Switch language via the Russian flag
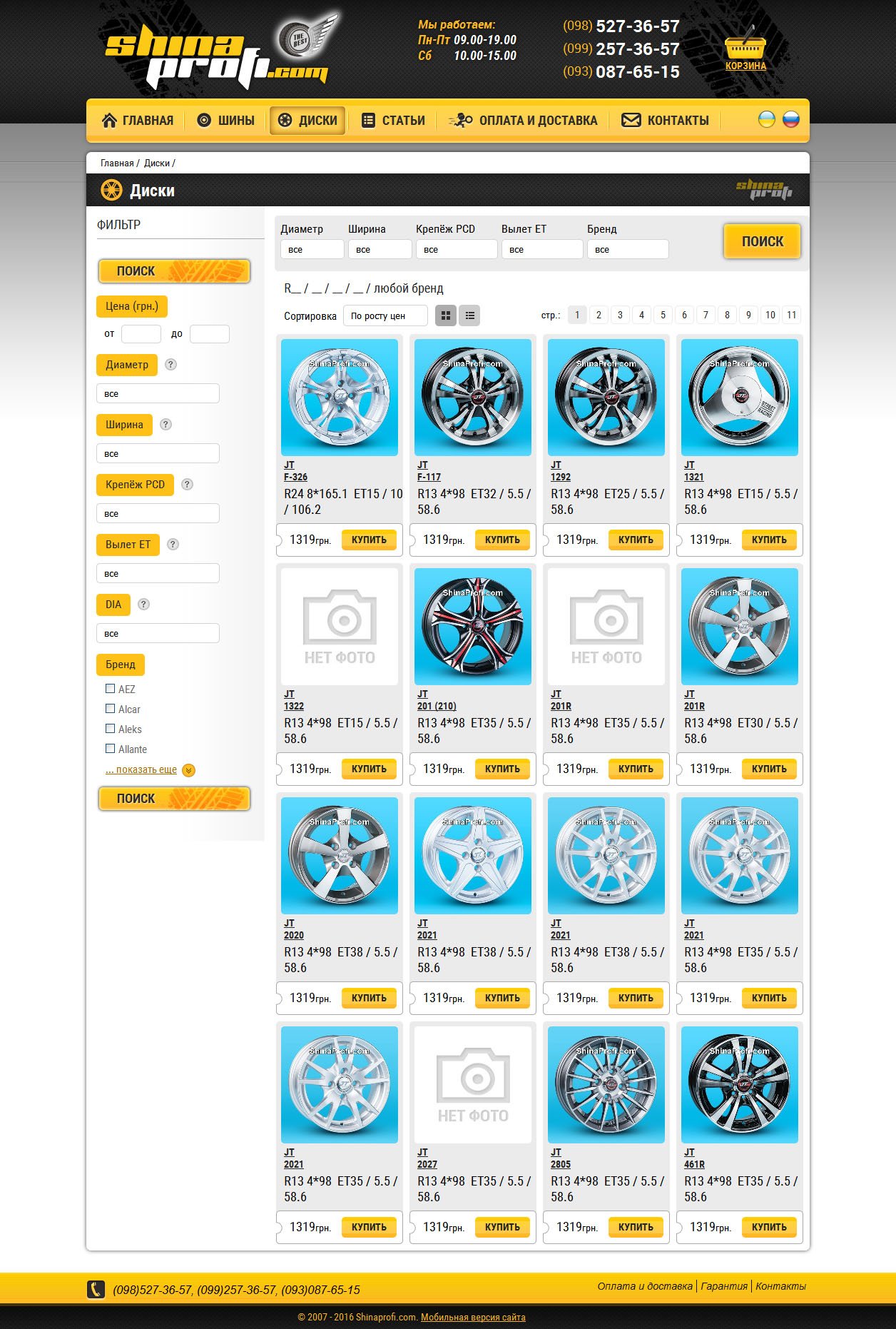Viewport: 896px width, 1329px height. [x=791, y=119]
